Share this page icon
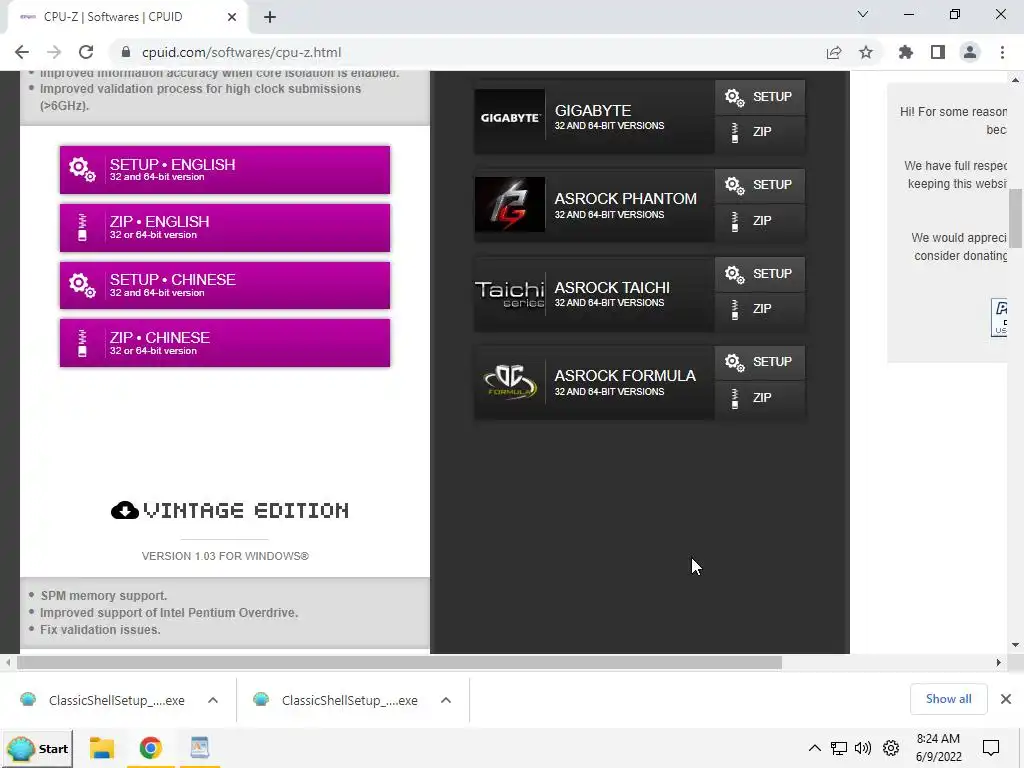 pyautogui.click(x=834, y=52)
